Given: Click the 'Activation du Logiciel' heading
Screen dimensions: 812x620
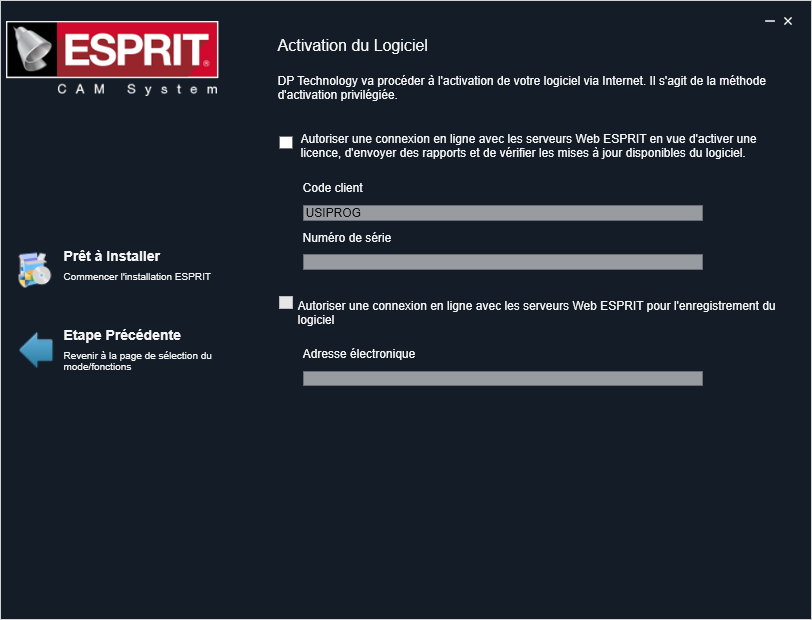Looking at the screenshot, I should (352, 46).
